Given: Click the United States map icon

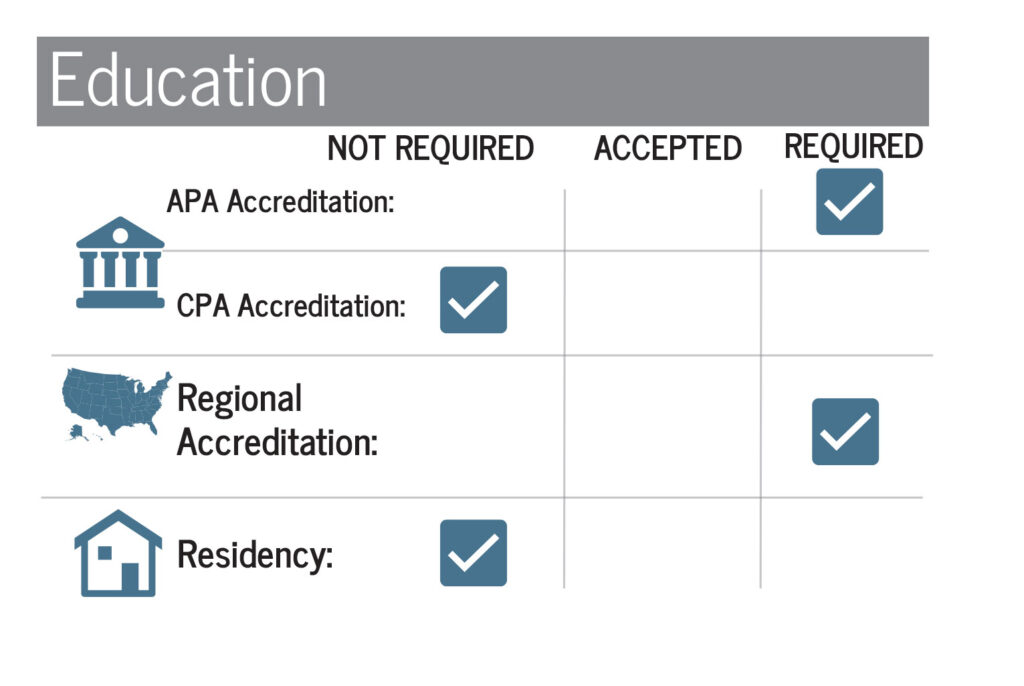Looking at the screenshot, I should pos(117,404).
